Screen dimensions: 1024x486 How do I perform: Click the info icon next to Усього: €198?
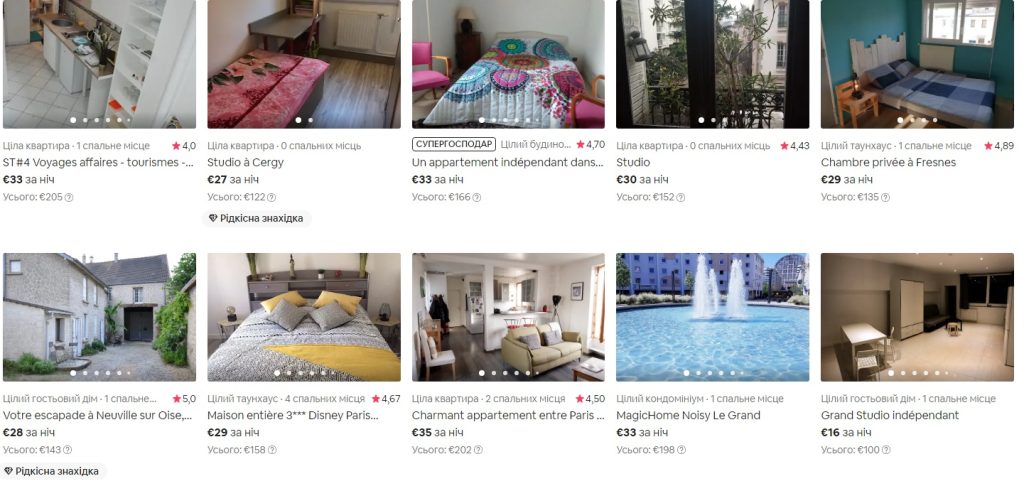coord(681,450)
